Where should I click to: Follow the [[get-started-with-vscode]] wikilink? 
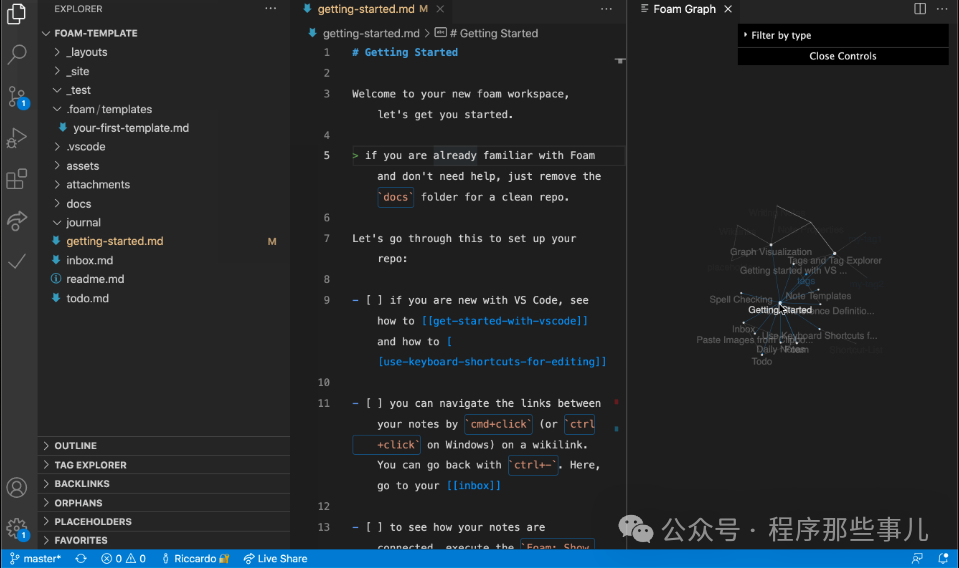505,321
